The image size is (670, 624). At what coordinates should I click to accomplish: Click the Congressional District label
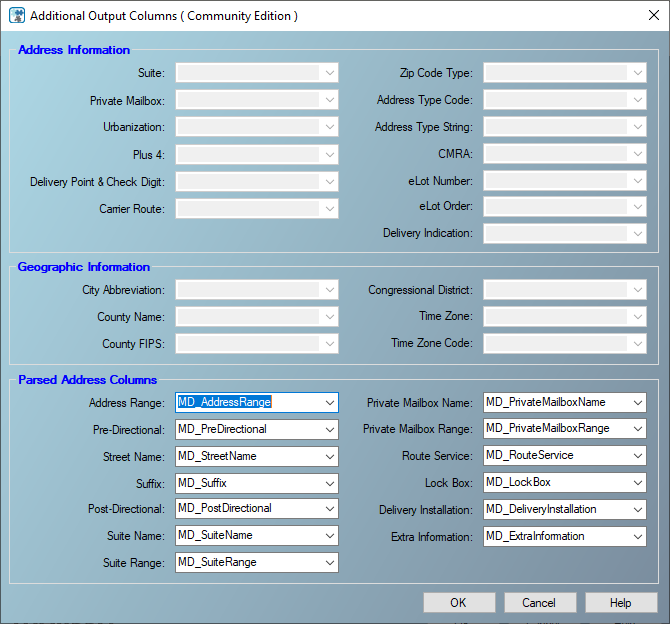(420, 290)
